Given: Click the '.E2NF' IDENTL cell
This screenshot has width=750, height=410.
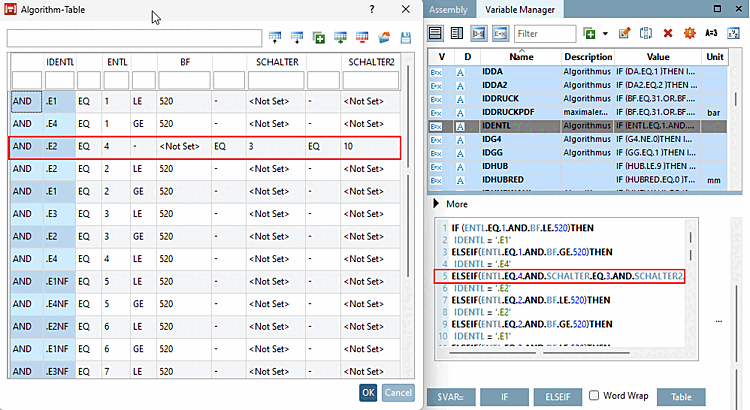Looking at the screenshot, I should [59, 326].
